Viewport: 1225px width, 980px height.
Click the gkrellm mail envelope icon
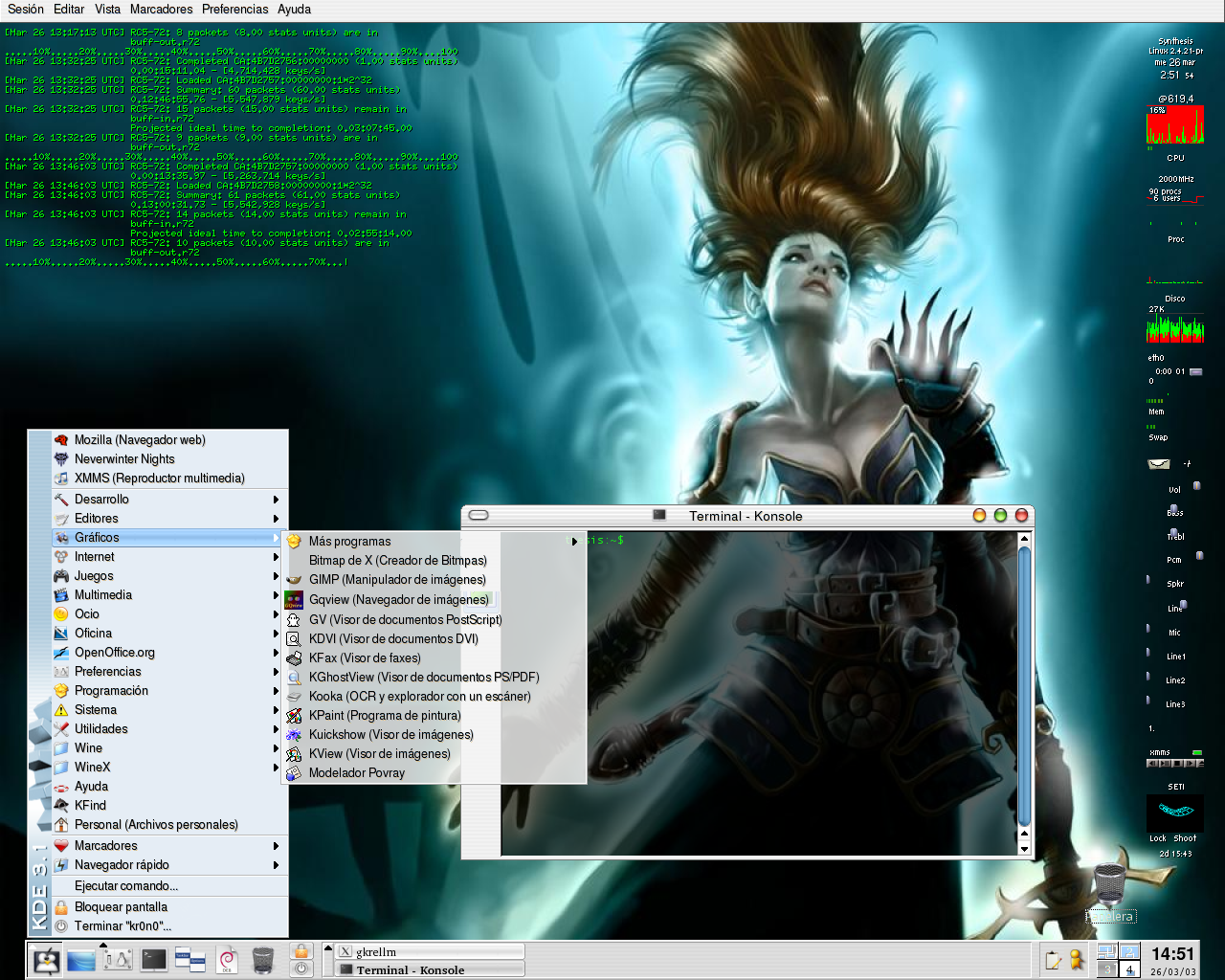1159,464
